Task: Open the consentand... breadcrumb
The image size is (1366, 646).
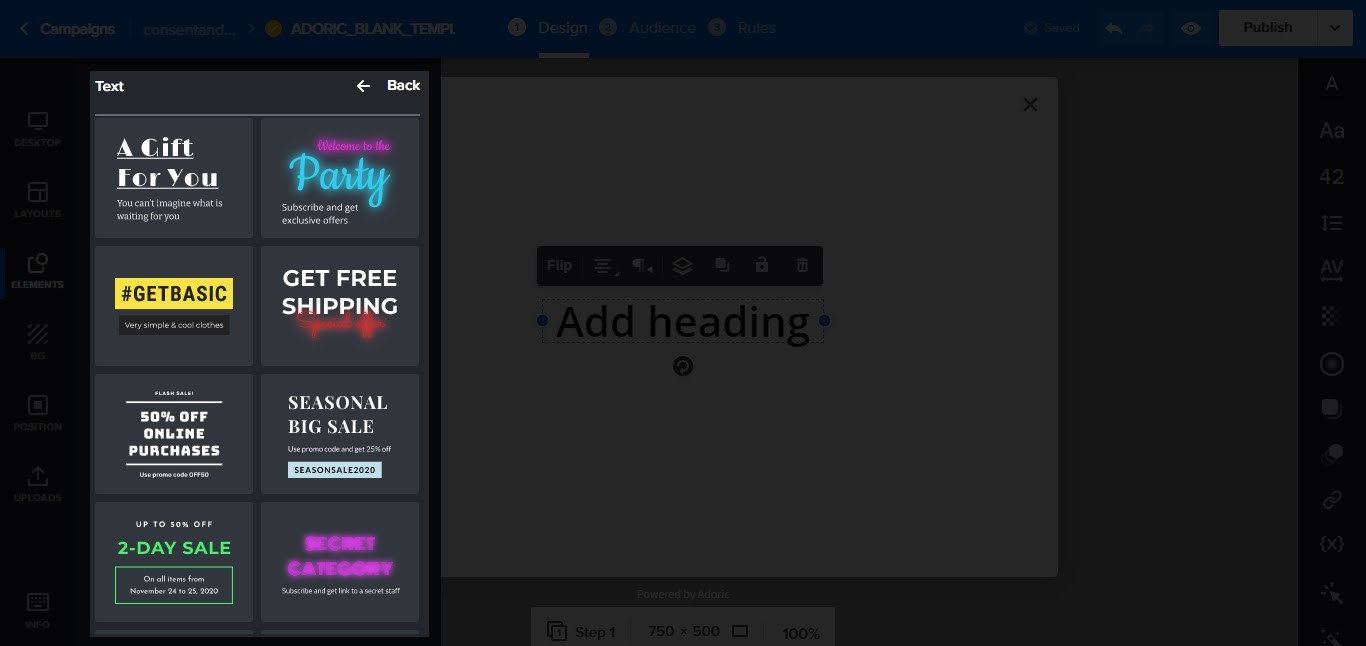Action: click(191, 29)
